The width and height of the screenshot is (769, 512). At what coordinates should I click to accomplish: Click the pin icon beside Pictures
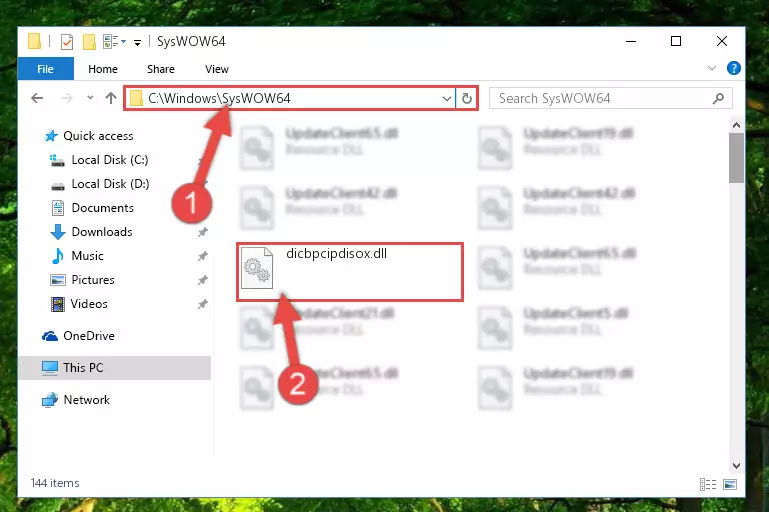[x=202, y=280]
